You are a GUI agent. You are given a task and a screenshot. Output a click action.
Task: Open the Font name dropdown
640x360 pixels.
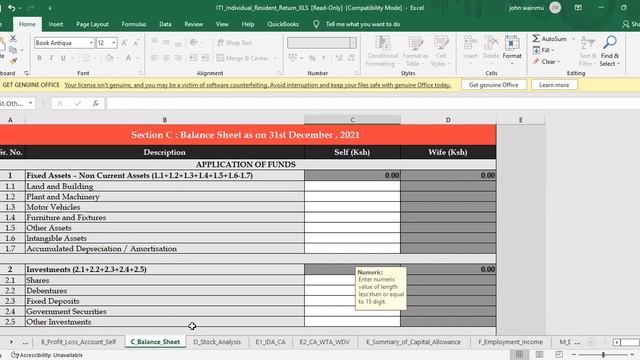click(91, 43)
